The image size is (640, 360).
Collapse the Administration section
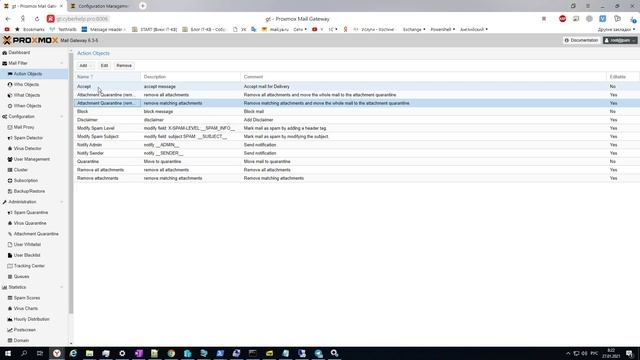click(x=62, y=202)
